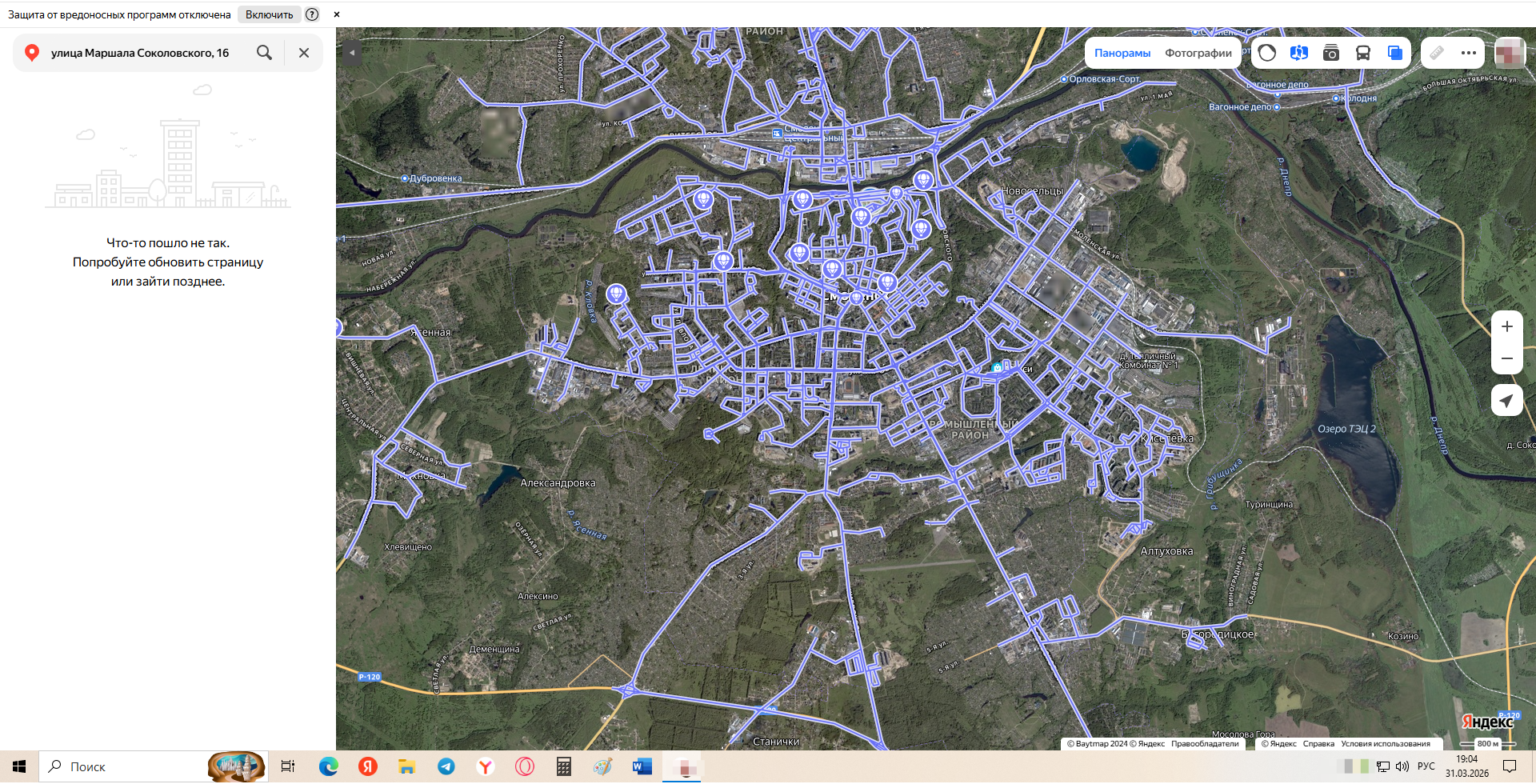The width and height of the screenshot is (1536, 784).
Task: Open Task View on the taskbar
Action: (288, 766)
